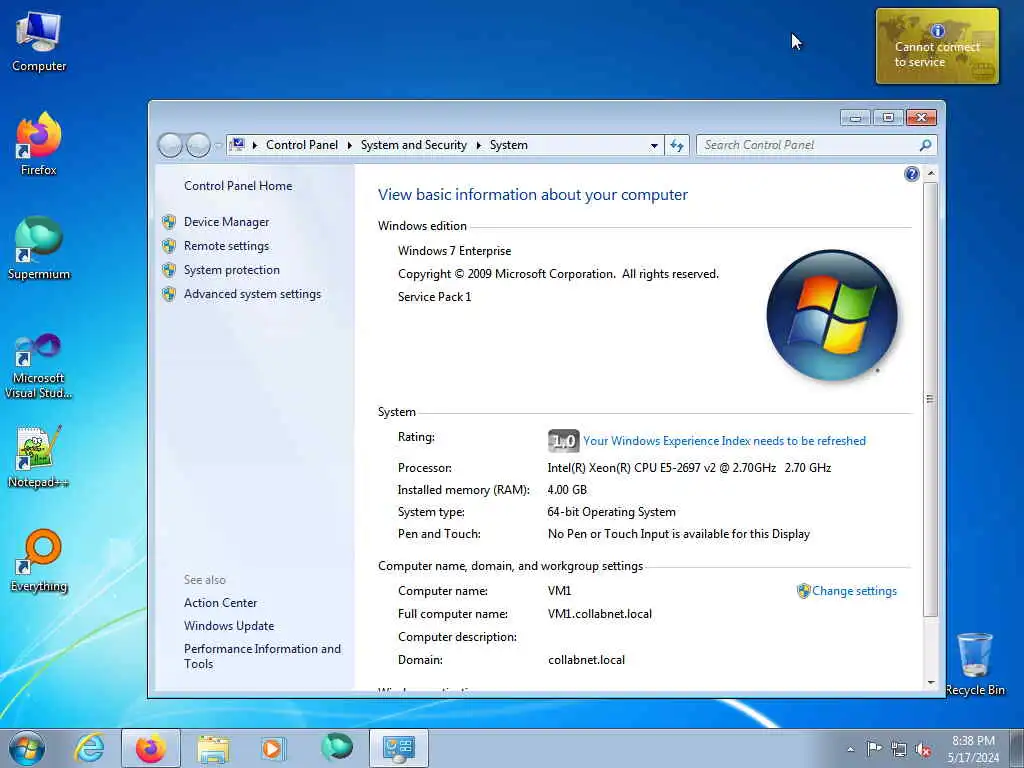Click the help question mark icon
The height and width of the screenshot is (768, 1024).
coord(912,174)
